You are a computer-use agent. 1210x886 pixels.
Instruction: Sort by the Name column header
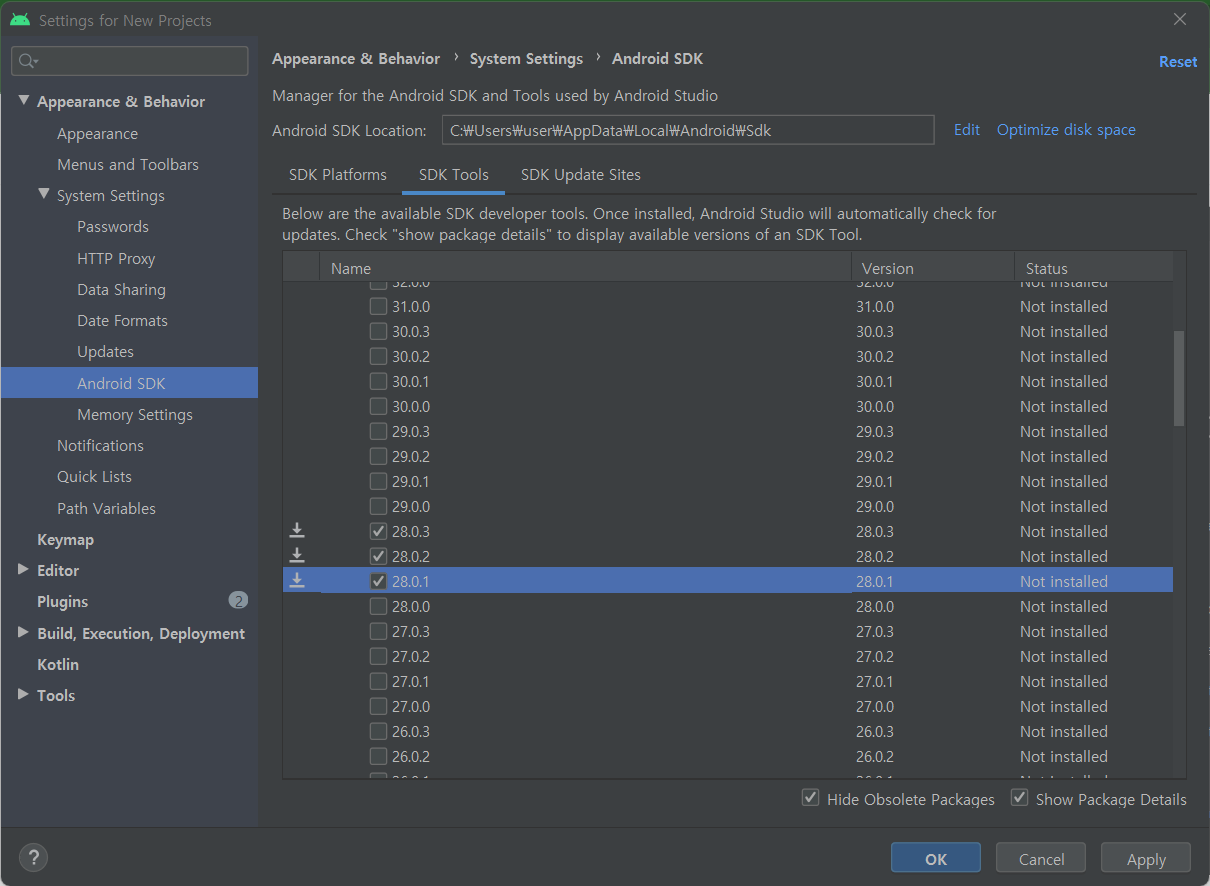pyautogui.click(x=585, y=268)
